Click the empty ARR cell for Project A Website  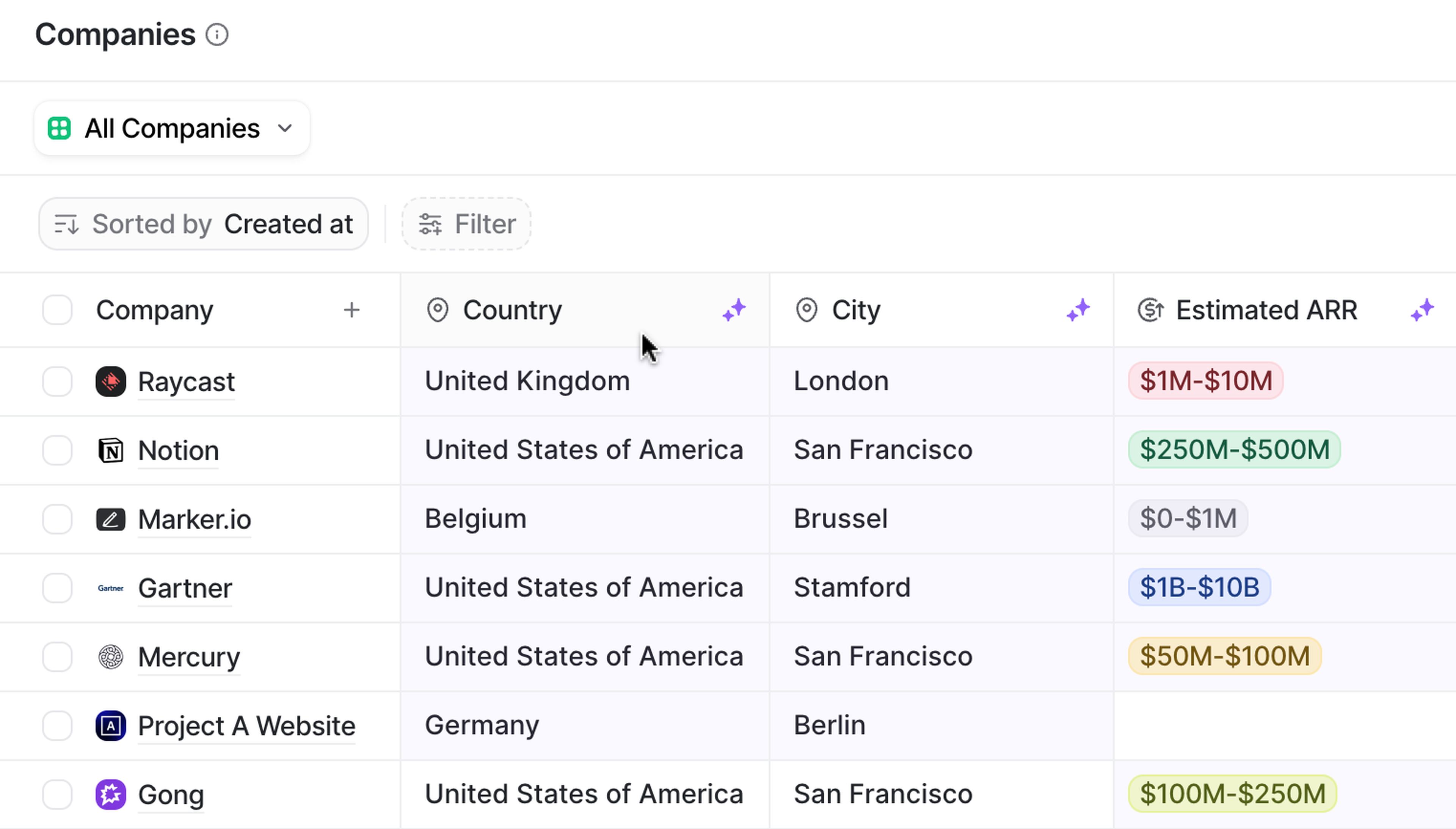pos(1283,725)
